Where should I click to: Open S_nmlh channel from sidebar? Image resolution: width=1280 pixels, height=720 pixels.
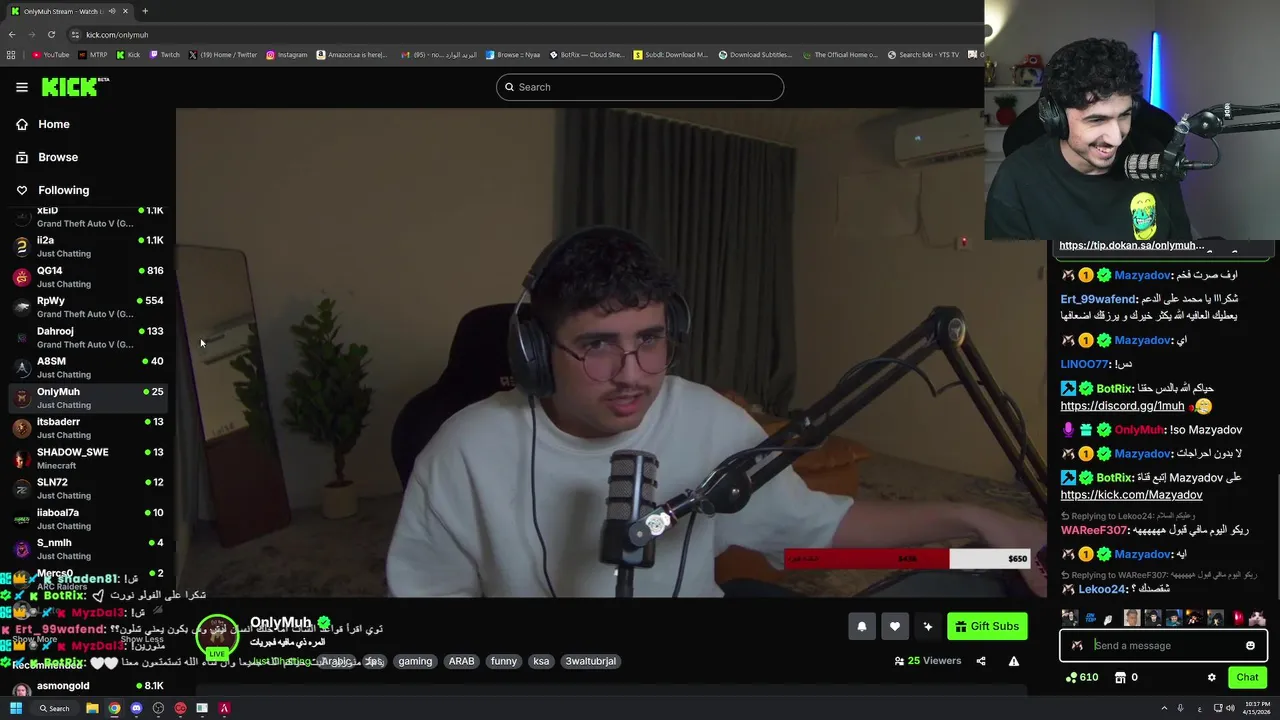pyautogui.click(x=88, y=549)
